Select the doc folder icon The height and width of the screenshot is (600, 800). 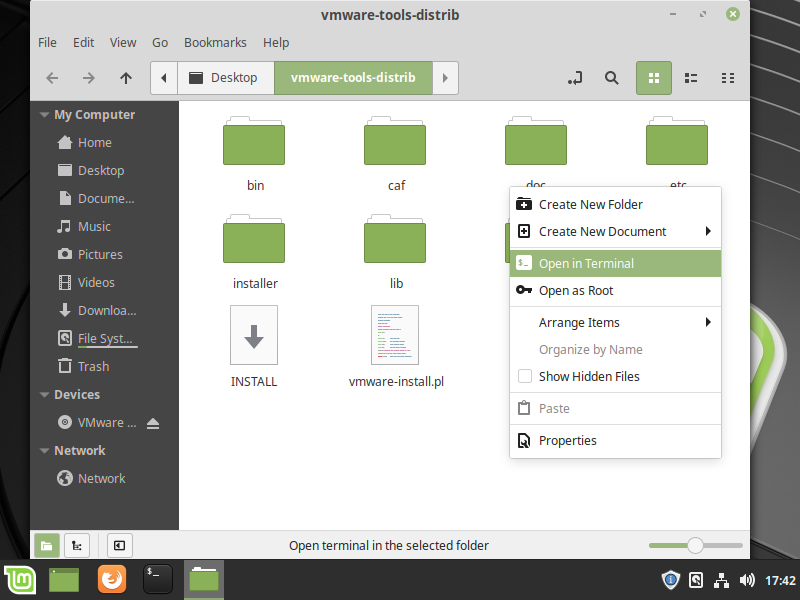pyautogui.click(x=536, y=141)
